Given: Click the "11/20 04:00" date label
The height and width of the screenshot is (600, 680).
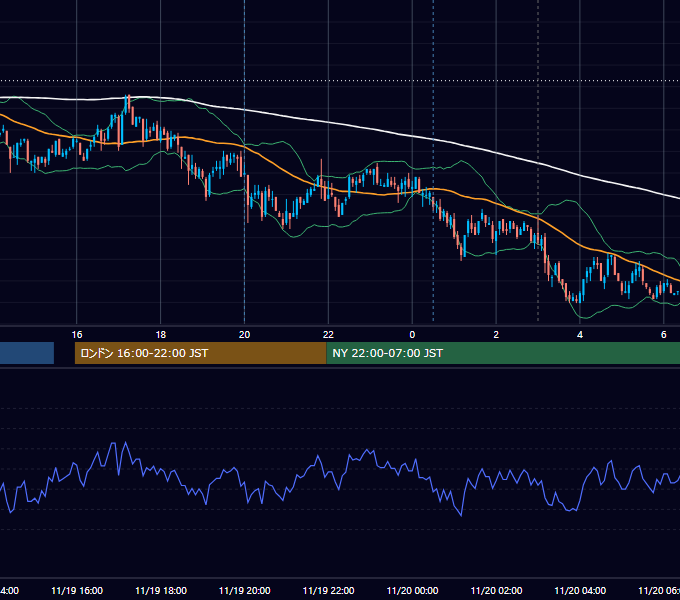Looking at the screenshot, I should 580,590.
